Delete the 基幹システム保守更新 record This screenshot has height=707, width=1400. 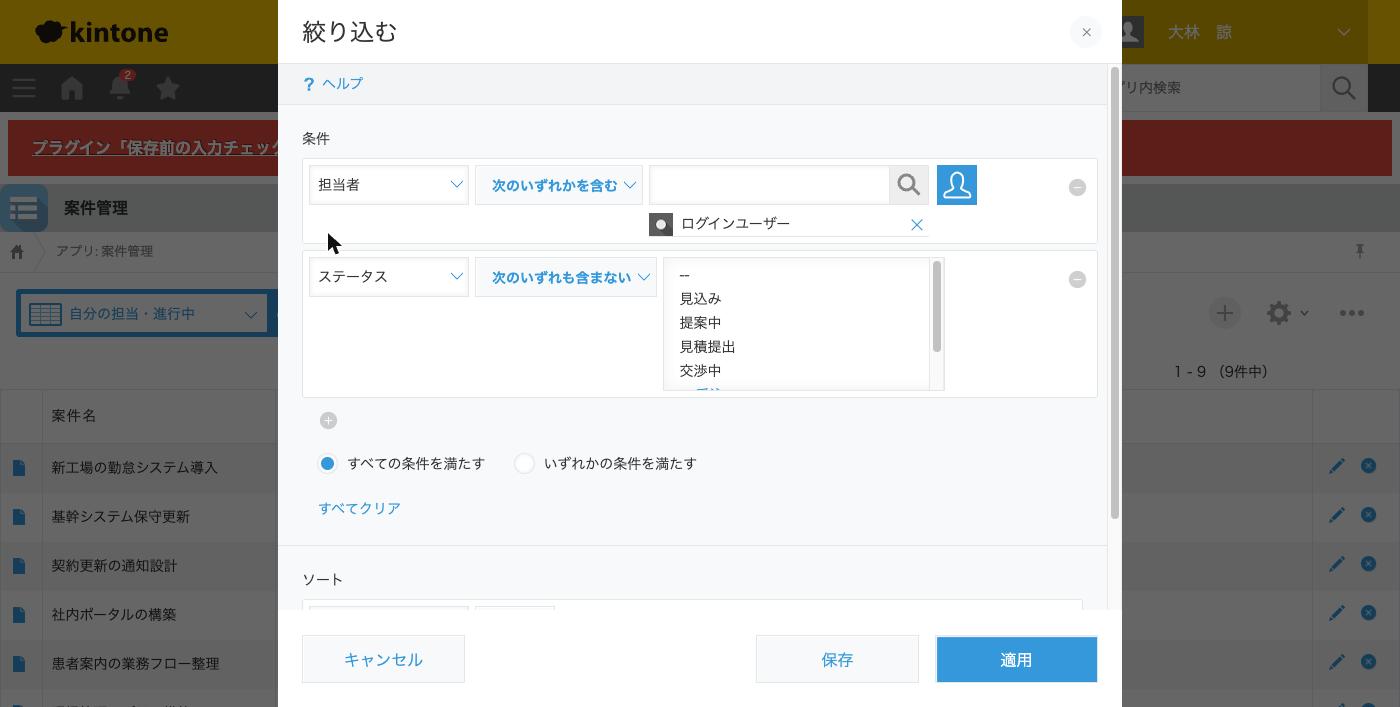[1368, 515]
